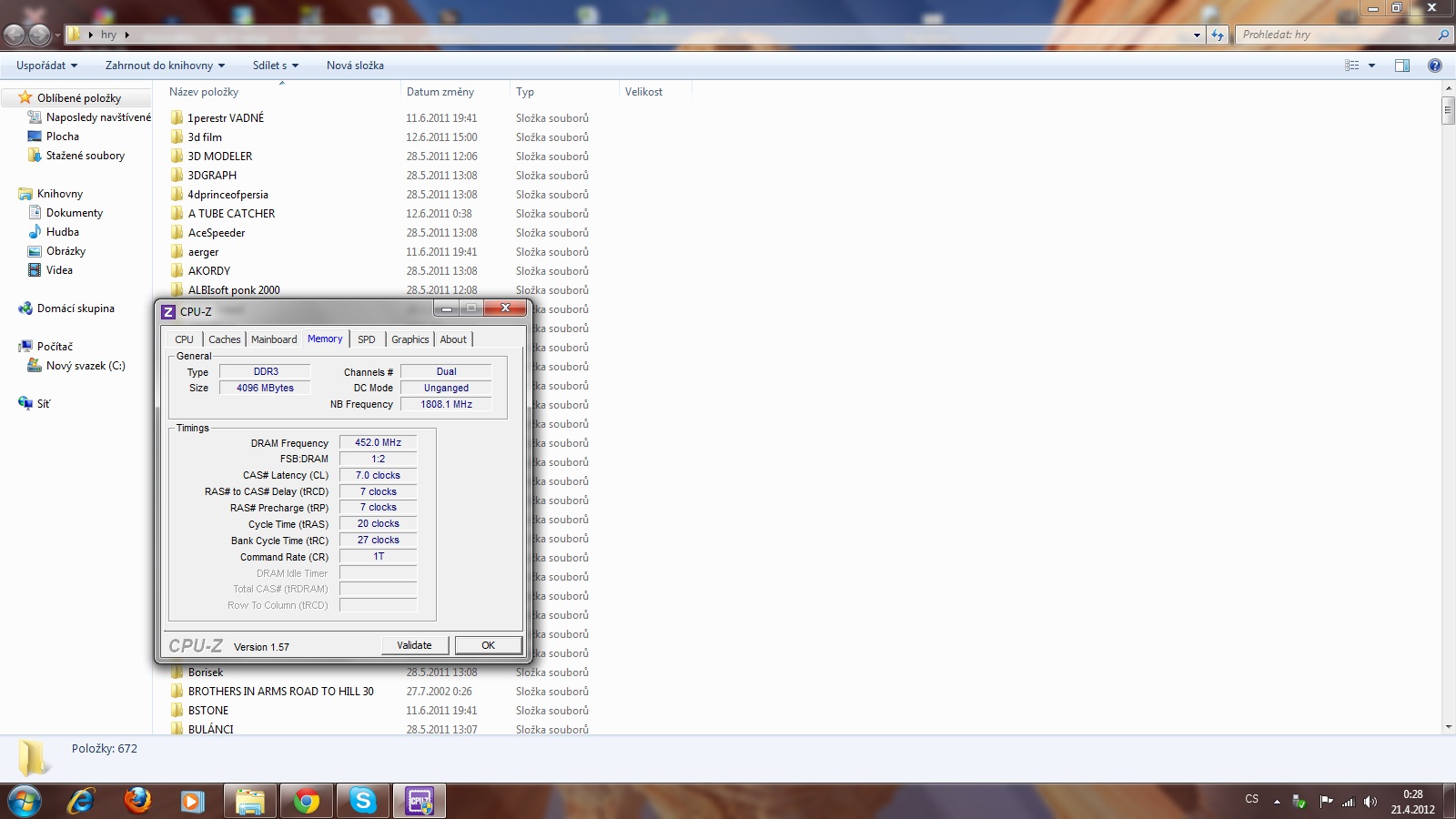Viewport: 1456px width, 819px height.
Task: Select the A TUBE CATCHER folder
Action: pos(231,214)
